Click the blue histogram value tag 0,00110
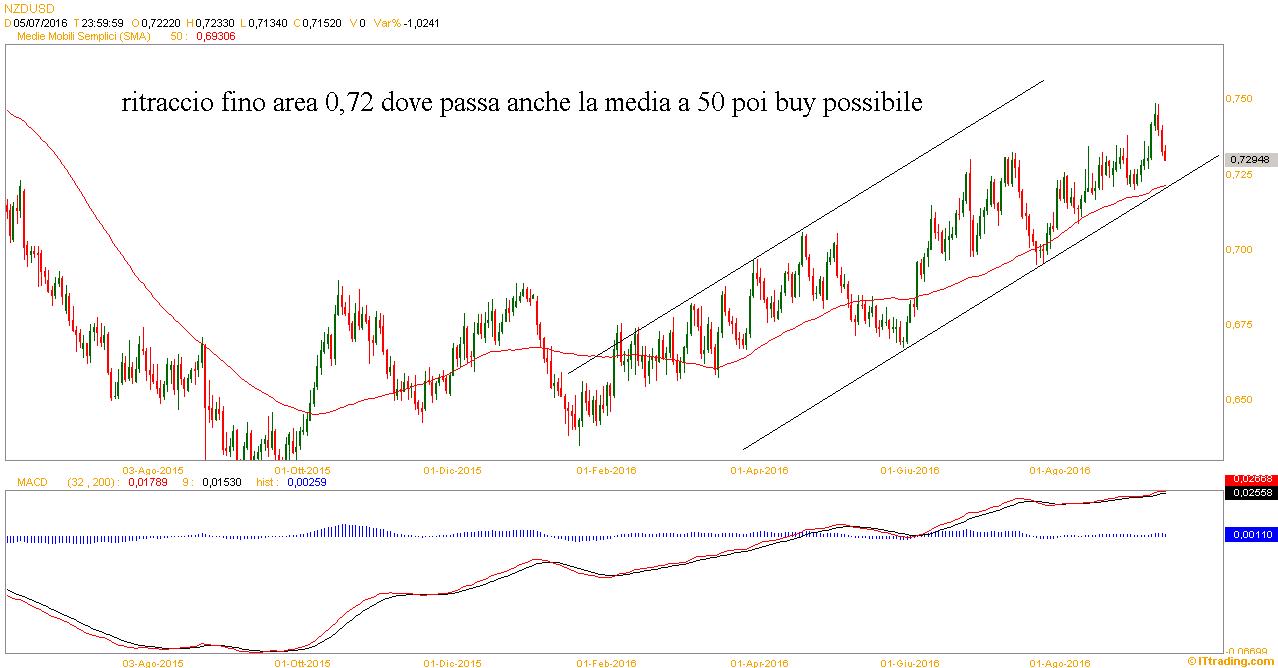The height and width of the screenshot is (668, 1278). pyautogui.click(x=1249, y=535)
